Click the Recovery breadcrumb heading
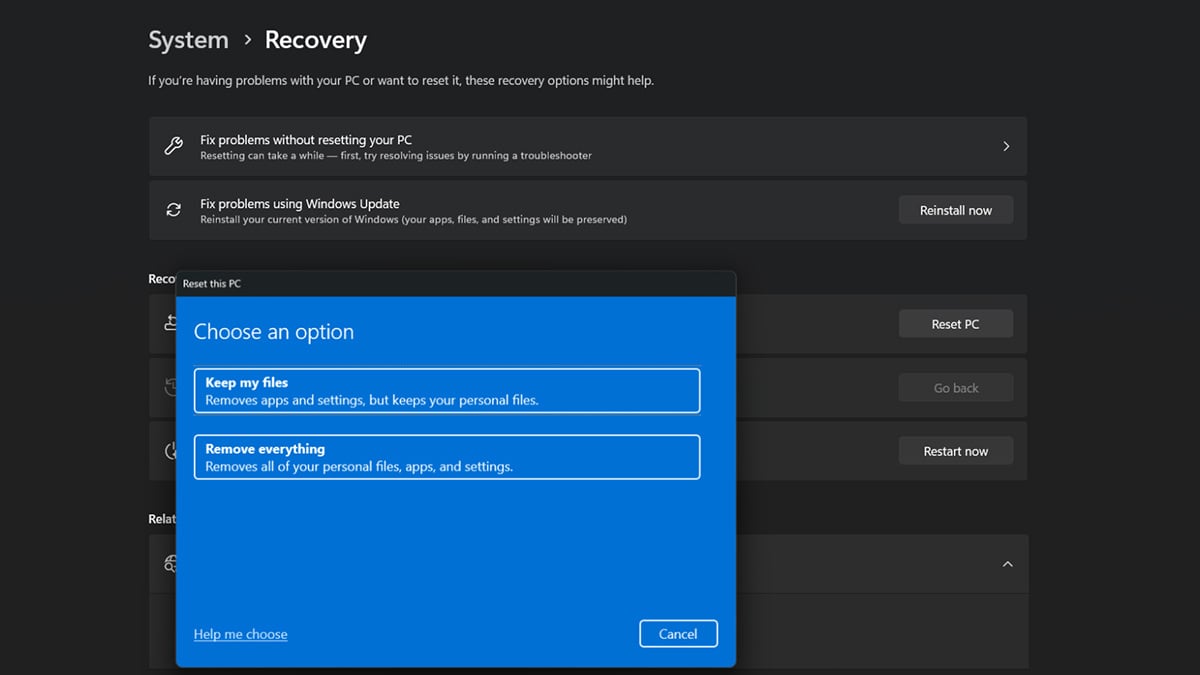 [316, 40]
